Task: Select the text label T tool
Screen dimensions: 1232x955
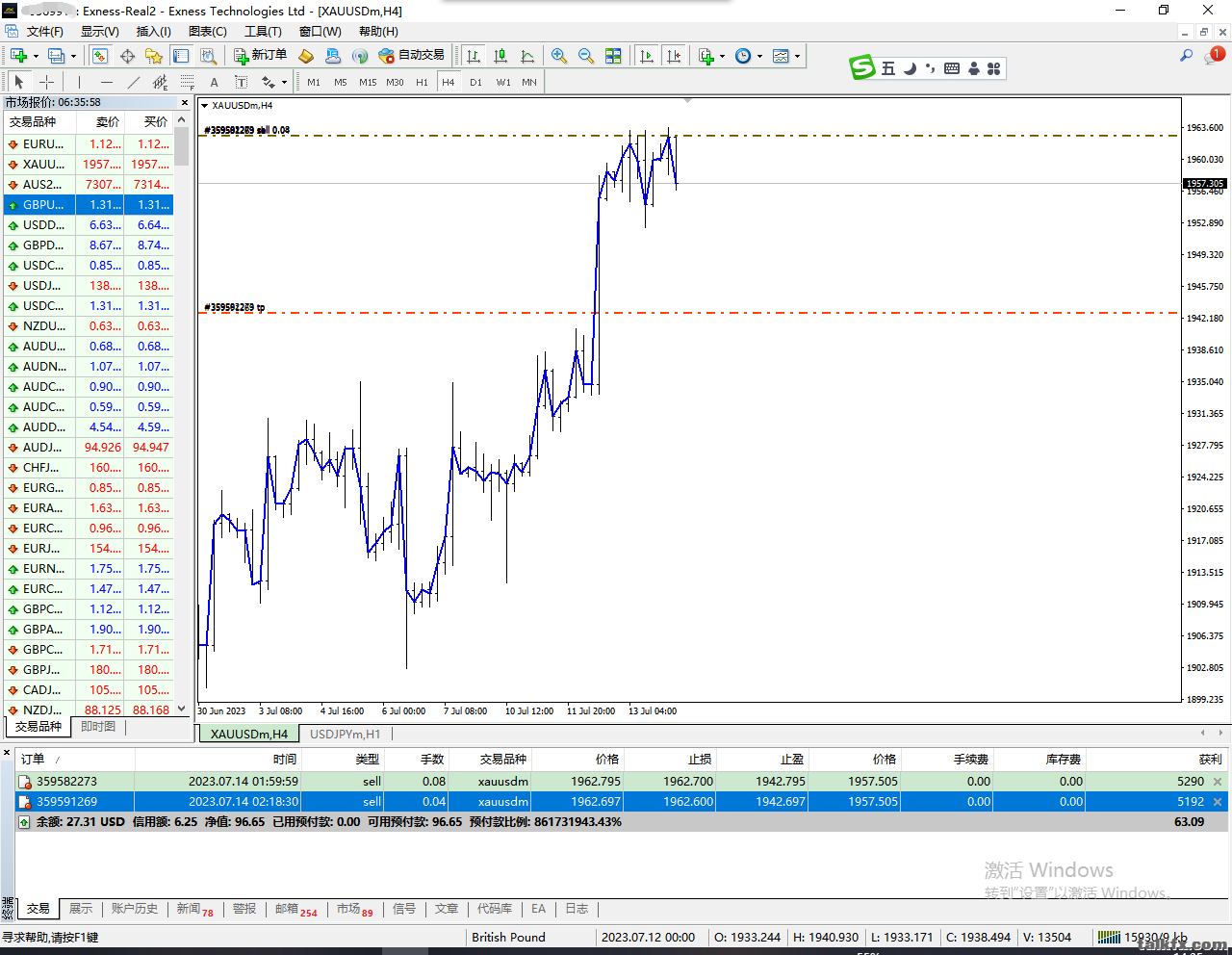Action: (242, 82)
